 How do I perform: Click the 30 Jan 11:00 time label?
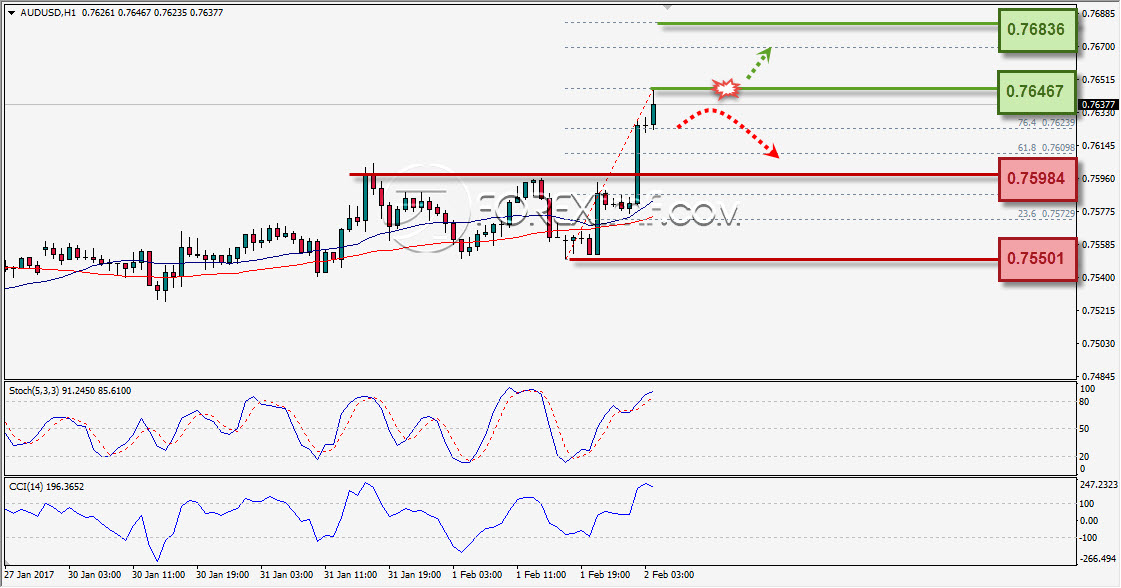point(159,574)
